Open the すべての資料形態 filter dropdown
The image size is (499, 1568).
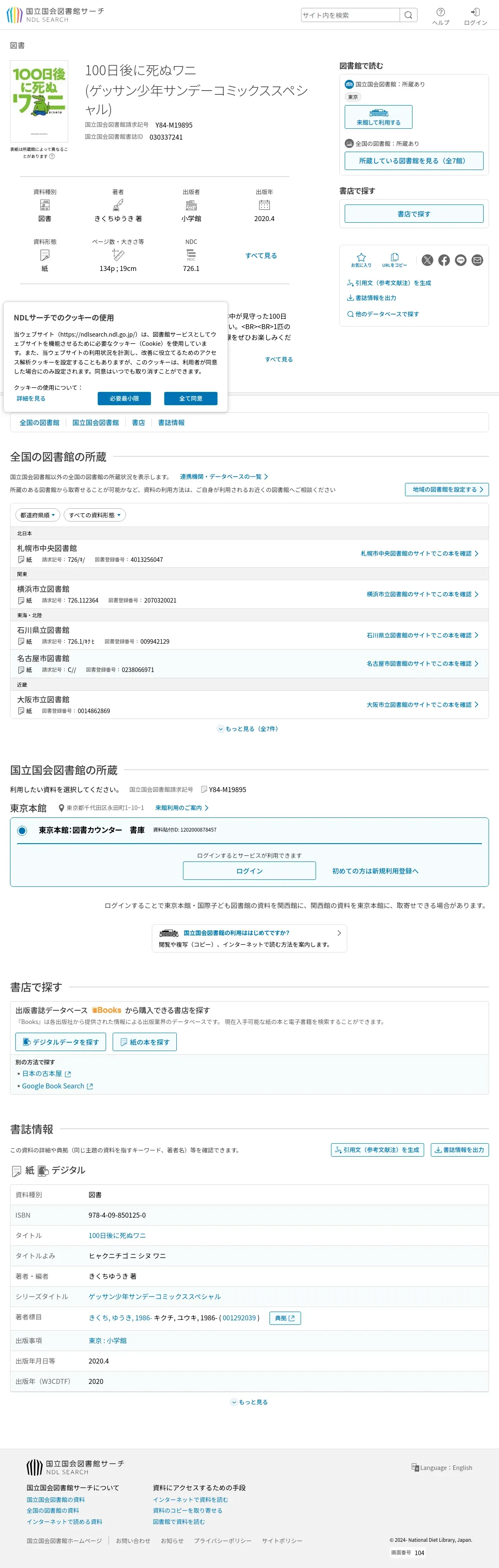click(x=94, y=515)
